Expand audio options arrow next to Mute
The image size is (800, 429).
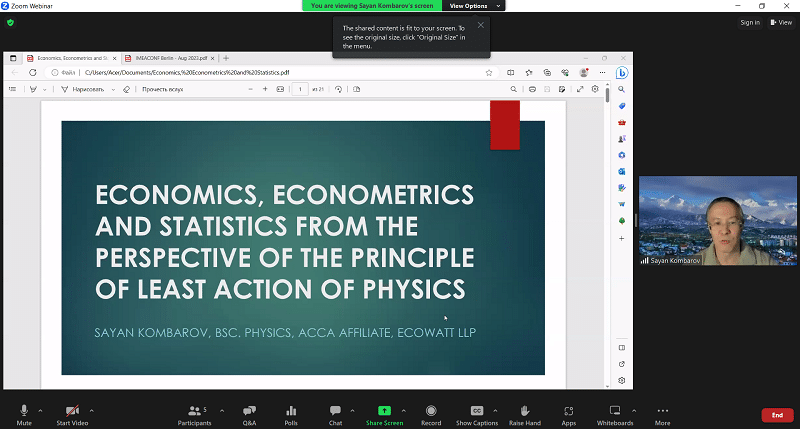[40, 410]
